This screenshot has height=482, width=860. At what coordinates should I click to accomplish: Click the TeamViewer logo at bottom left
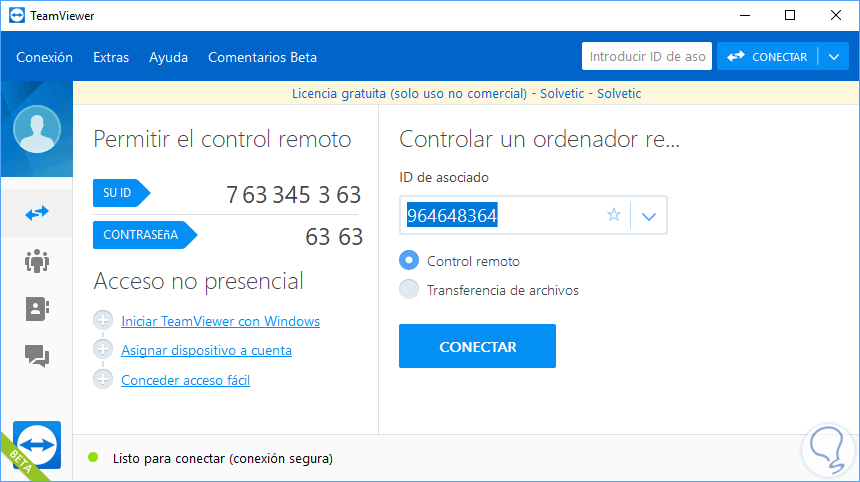[x=37, y=445]
